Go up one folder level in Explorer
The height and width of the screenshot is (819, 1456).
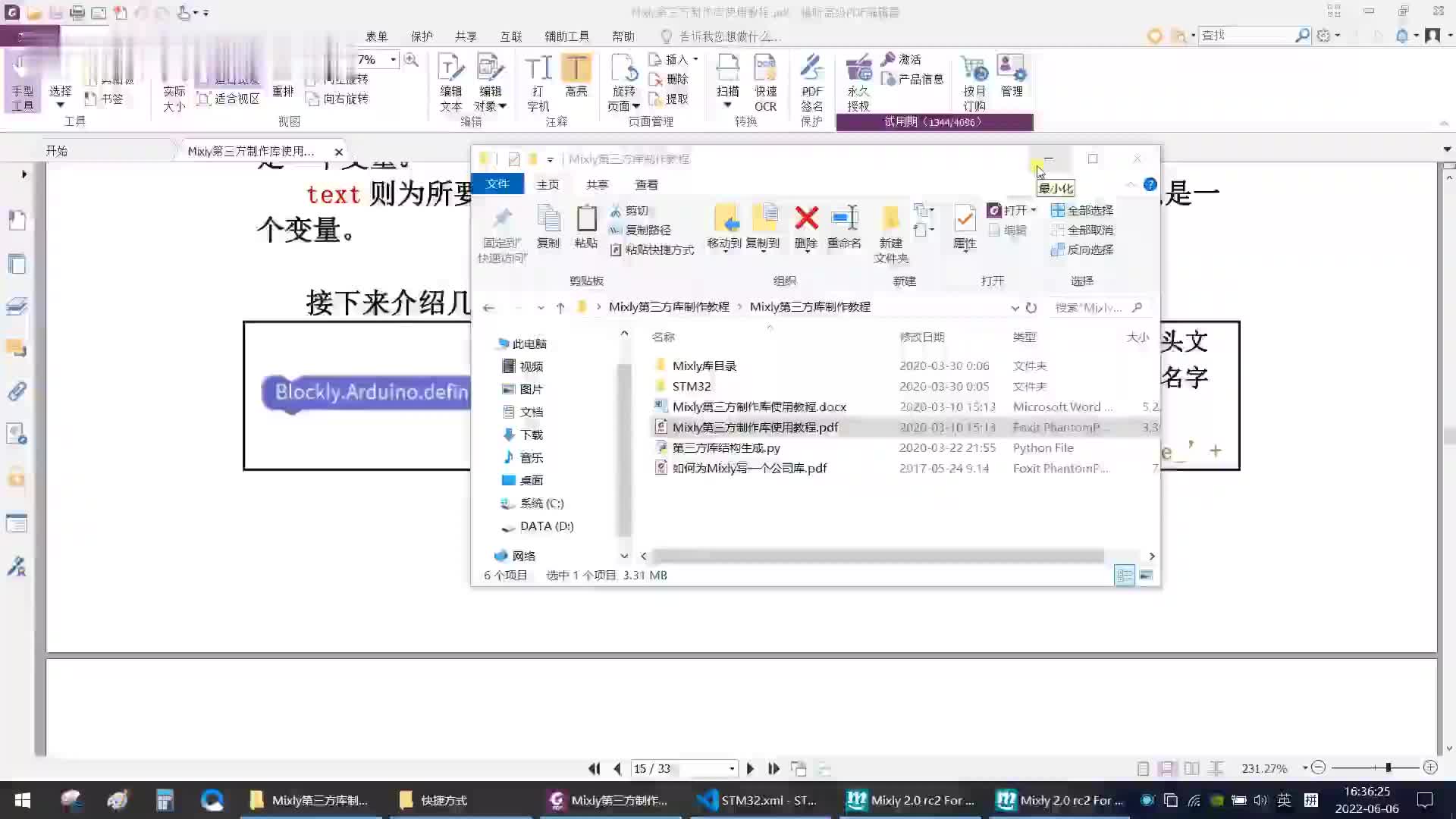click(560, 307)
